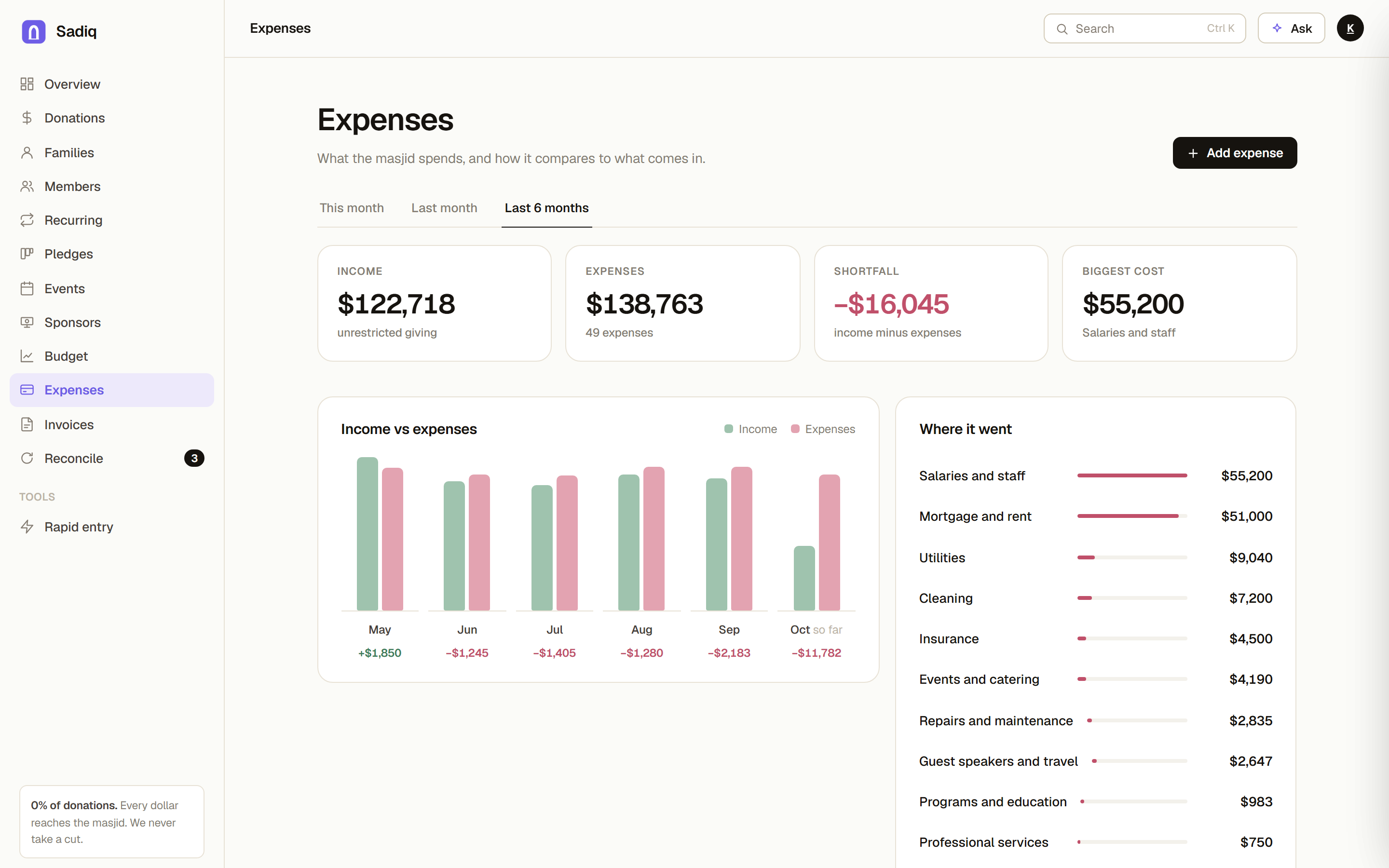Focus the Search input field
Screen dimensions: 1389x868
point(1144,29)
